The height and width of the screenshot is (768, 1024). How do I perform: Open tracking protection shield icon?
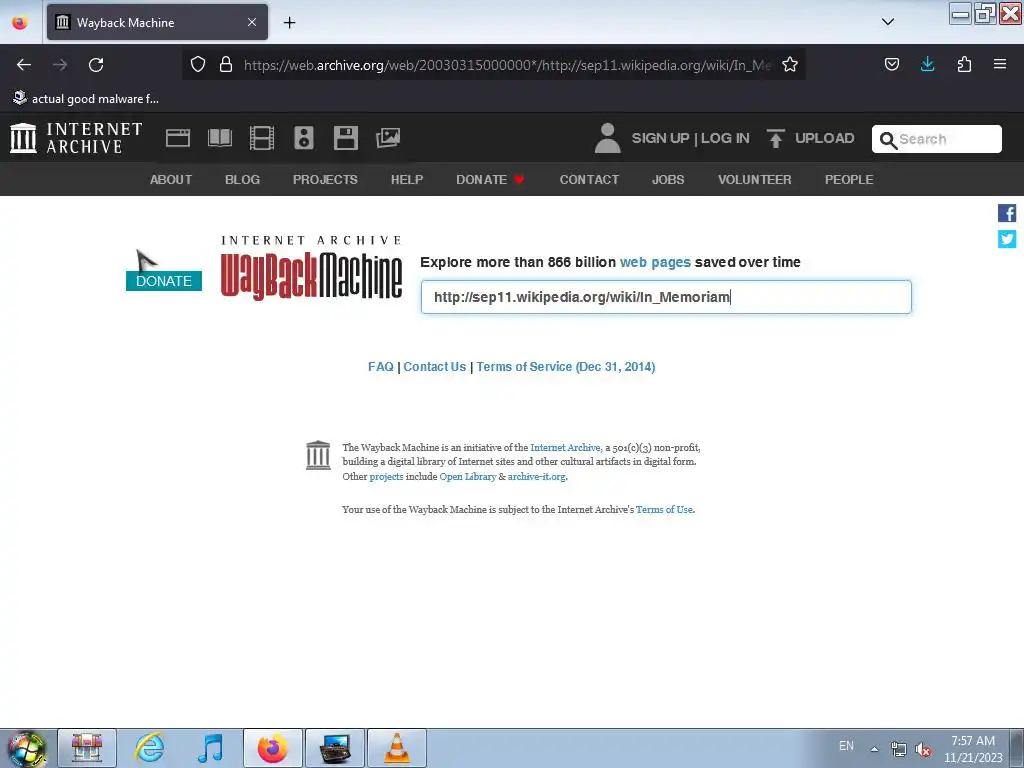coord(198,64)
